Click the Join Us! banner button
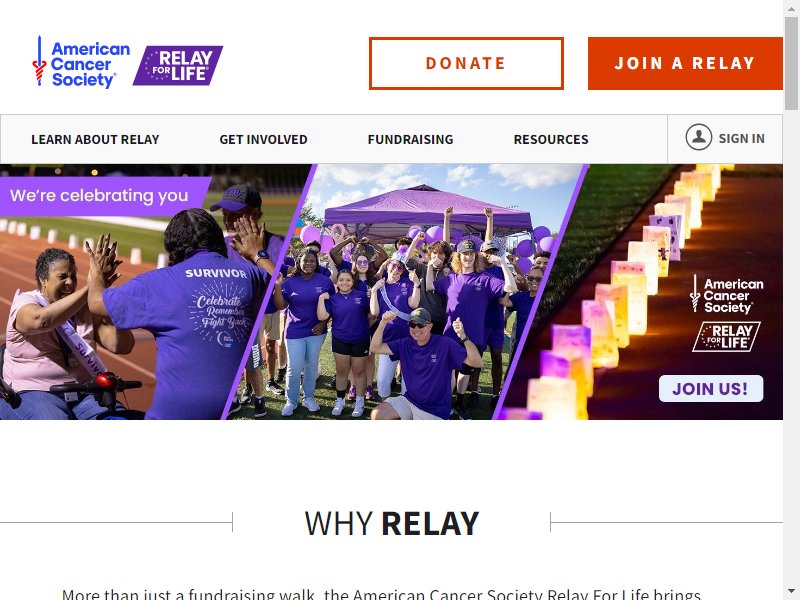Screen dimensions: 800x600 [x=711, y=389]
